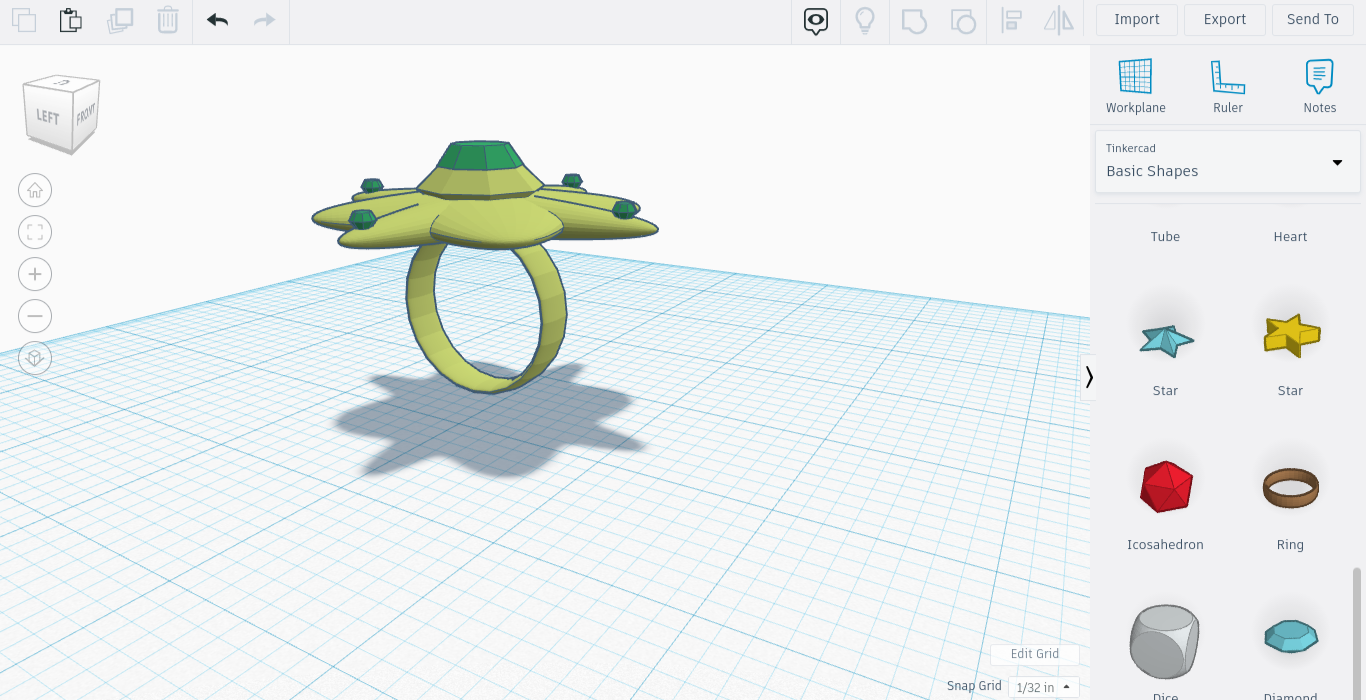The width and height of the screenshot is (1366, 700).
Task: Open the Export dialog
Action: click(x=1225, y=20)
